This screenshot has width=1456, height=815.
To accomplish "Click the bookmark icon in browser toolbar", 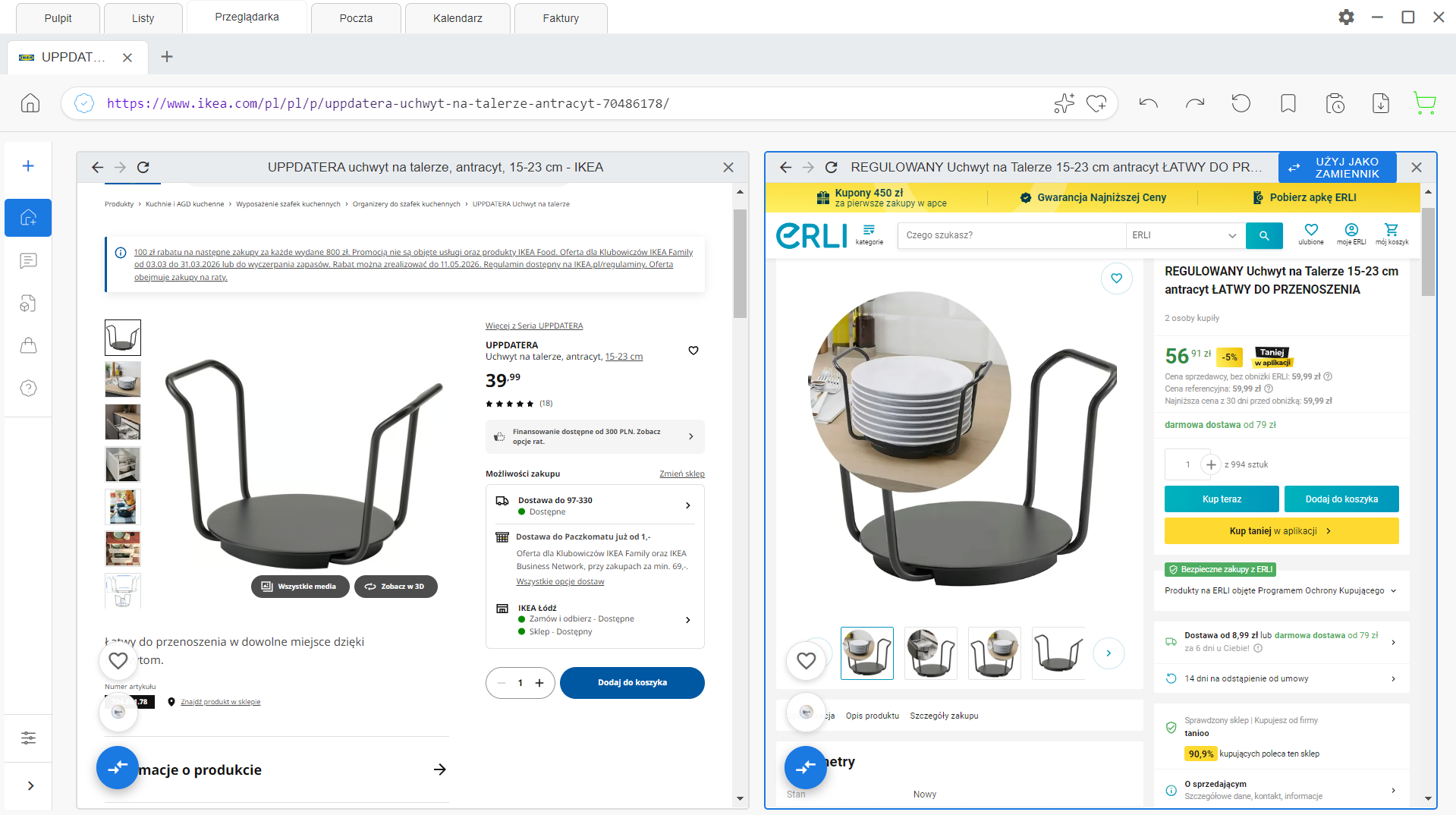I will (1288, 103).
